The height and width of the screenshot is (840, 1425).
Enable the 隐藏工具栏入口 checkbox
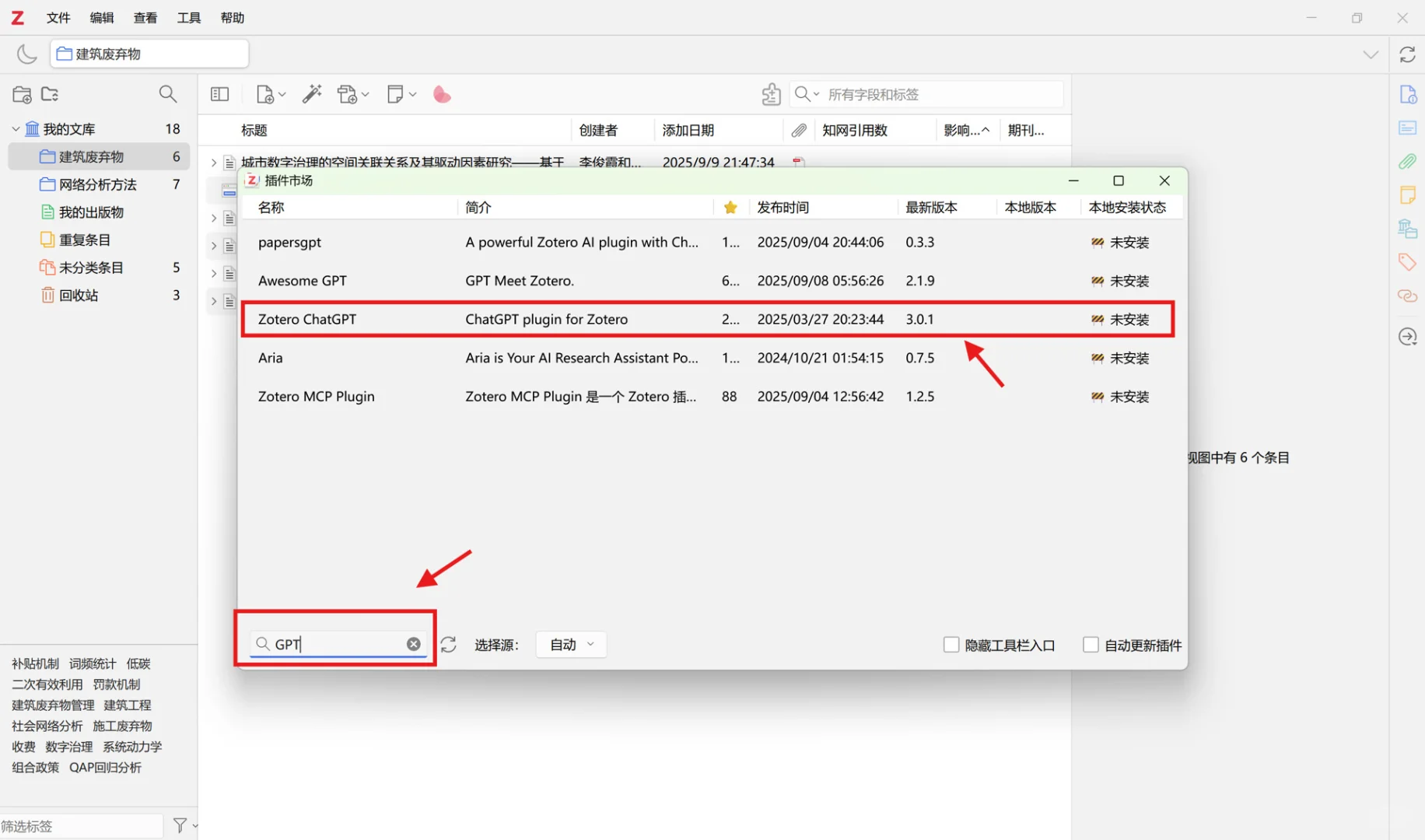tap(951, 645)
